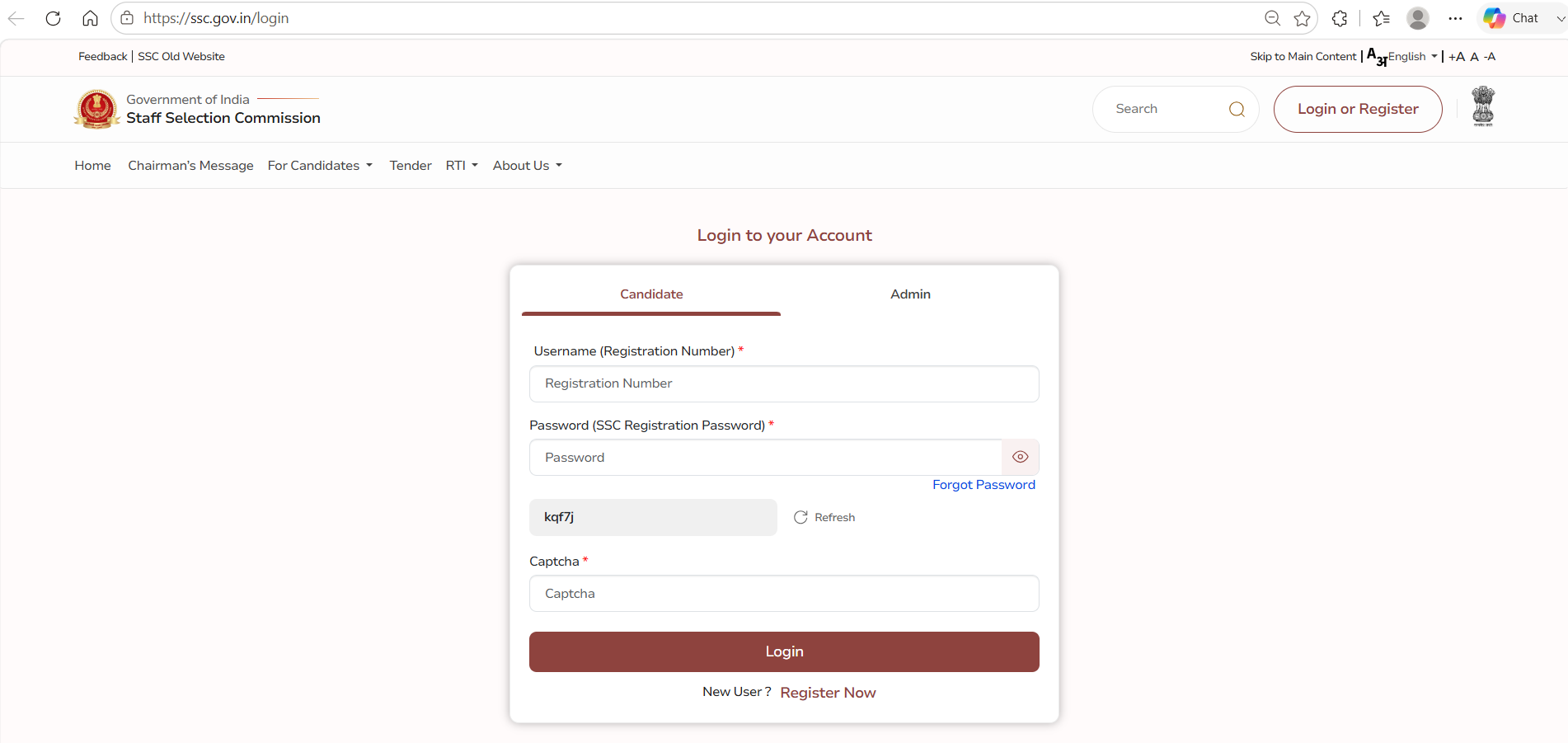Refresh the captcha code

(x=824, y=517)
